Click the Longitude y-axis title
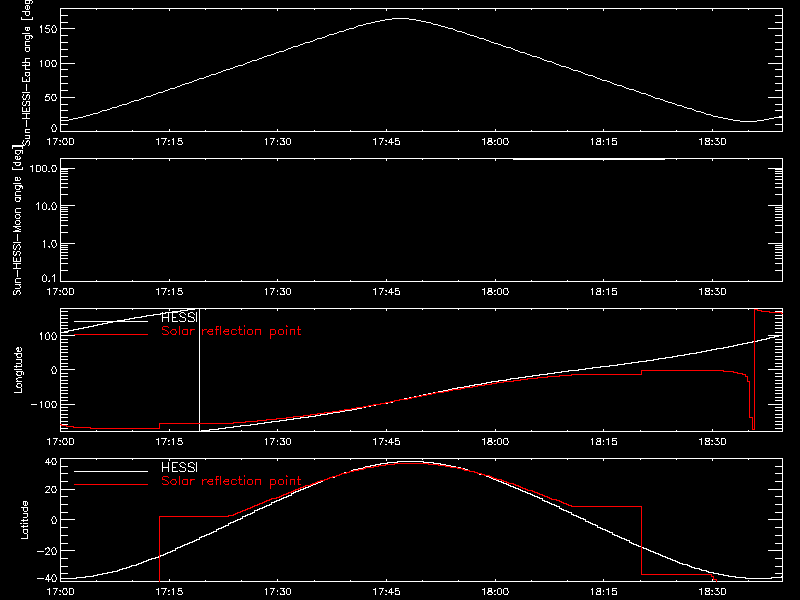The width and height of the screenshot is (800, 600). (18, 370)
